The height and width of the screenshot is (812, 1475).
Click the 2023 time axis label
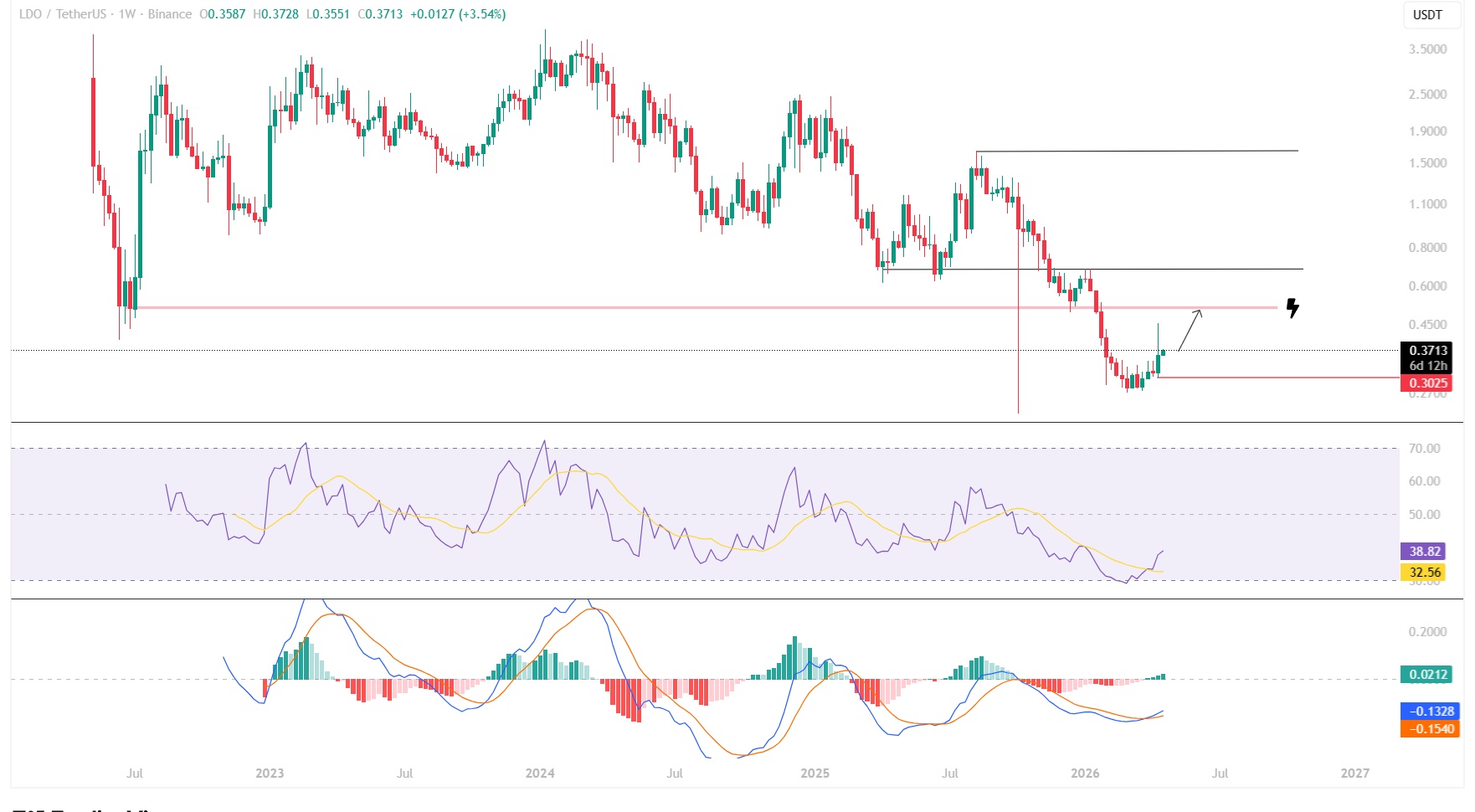pos(270,773)
